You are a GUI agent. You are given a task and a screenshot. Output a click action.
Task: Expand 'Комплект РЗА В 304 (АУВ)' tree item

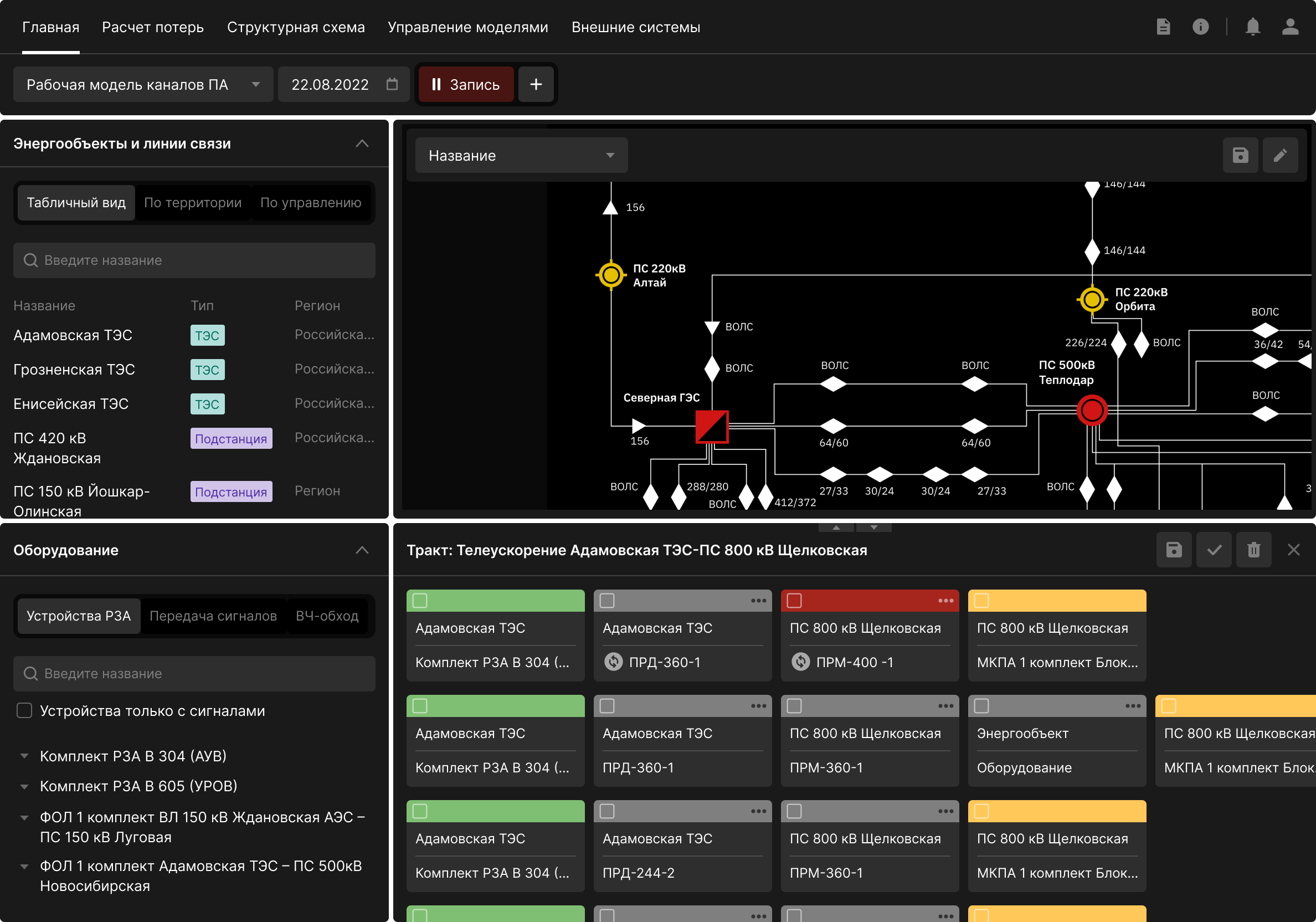click(x=23, y=756)
